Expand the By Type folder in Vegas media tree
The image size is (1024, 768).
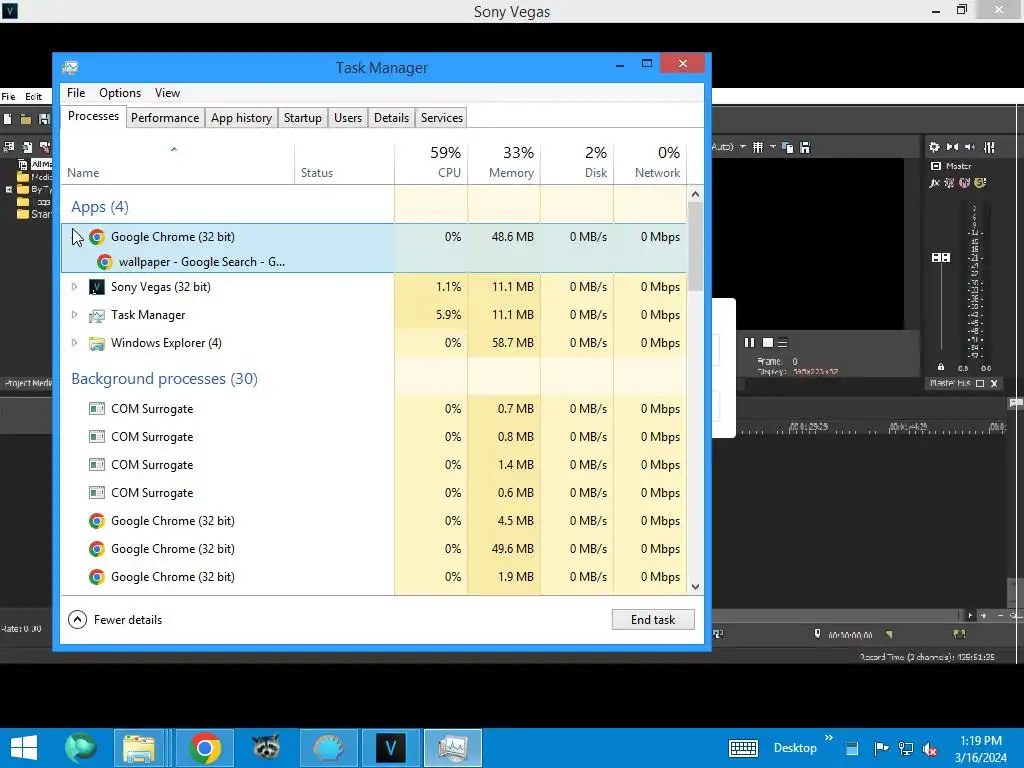point(8,189)
